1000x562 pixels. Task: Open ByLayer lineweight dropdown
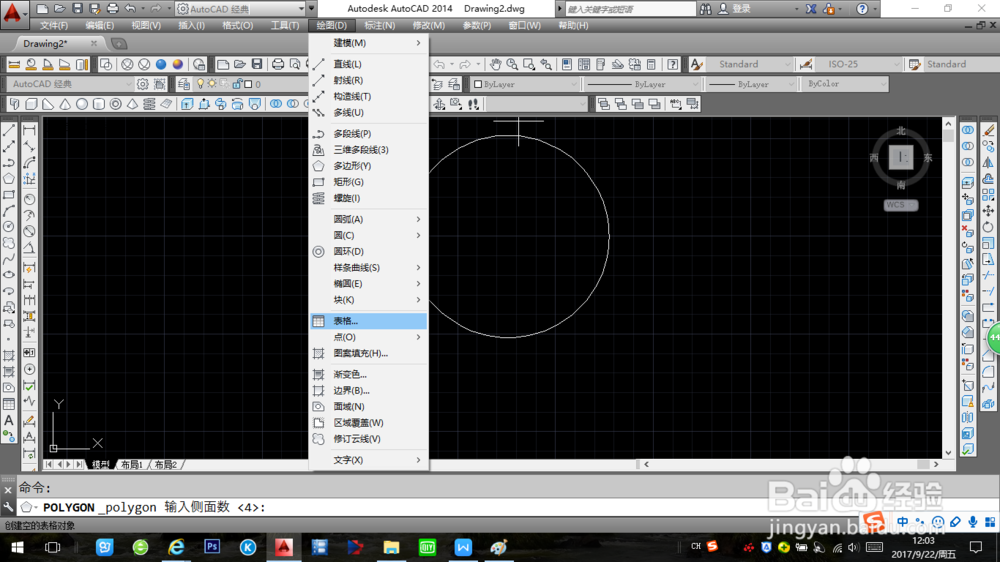[751, 84]
